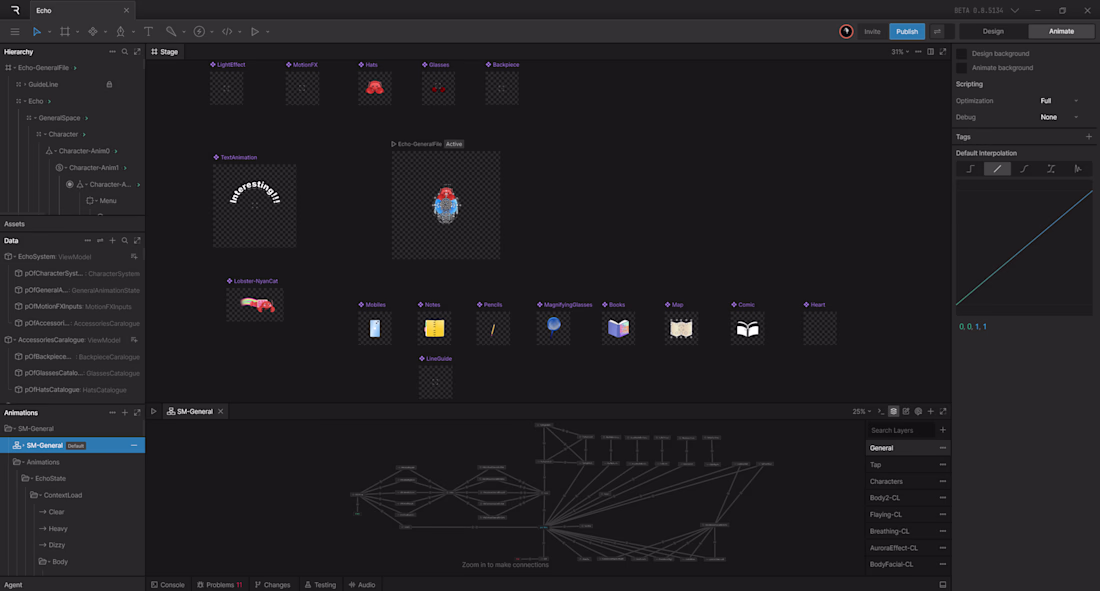Screen dimensions: 1100x591
Task: Select Linear interpolation type
Action: point(997,169)
